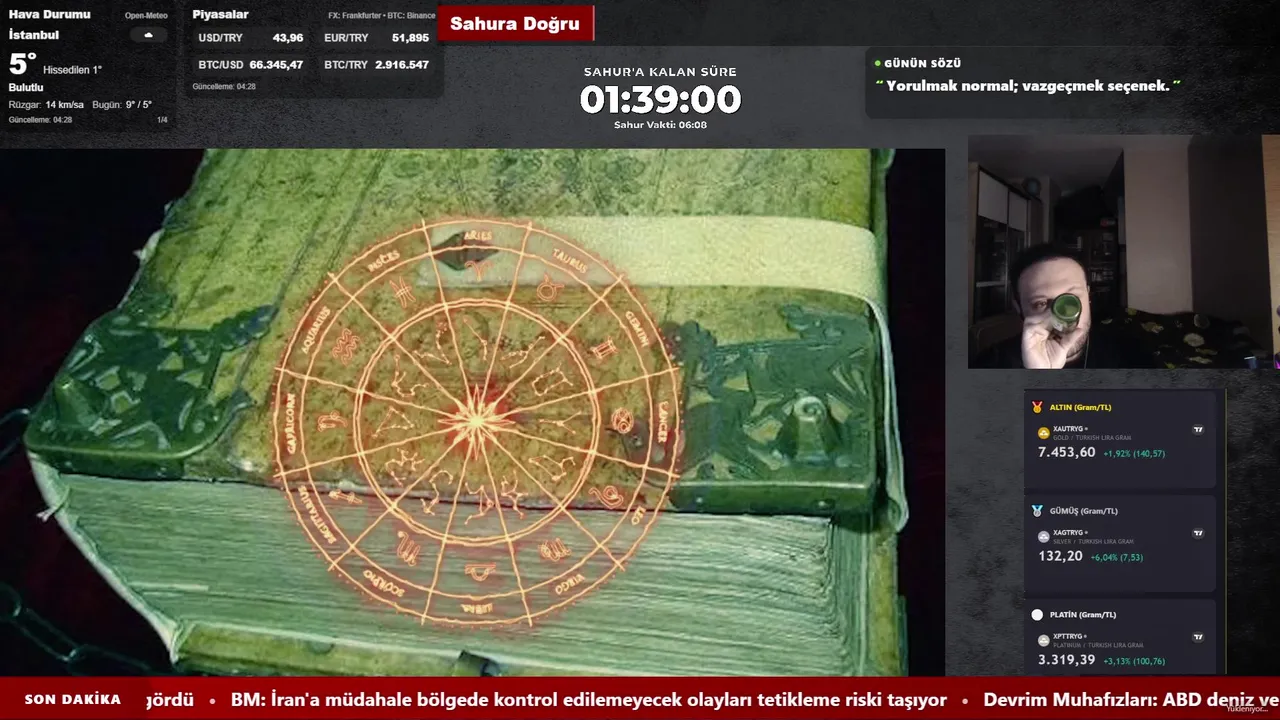The width and height of the screenshot is (1280, 720).
Task: Click the gold price 7.453,60
Action: (x=1066, y=453)
